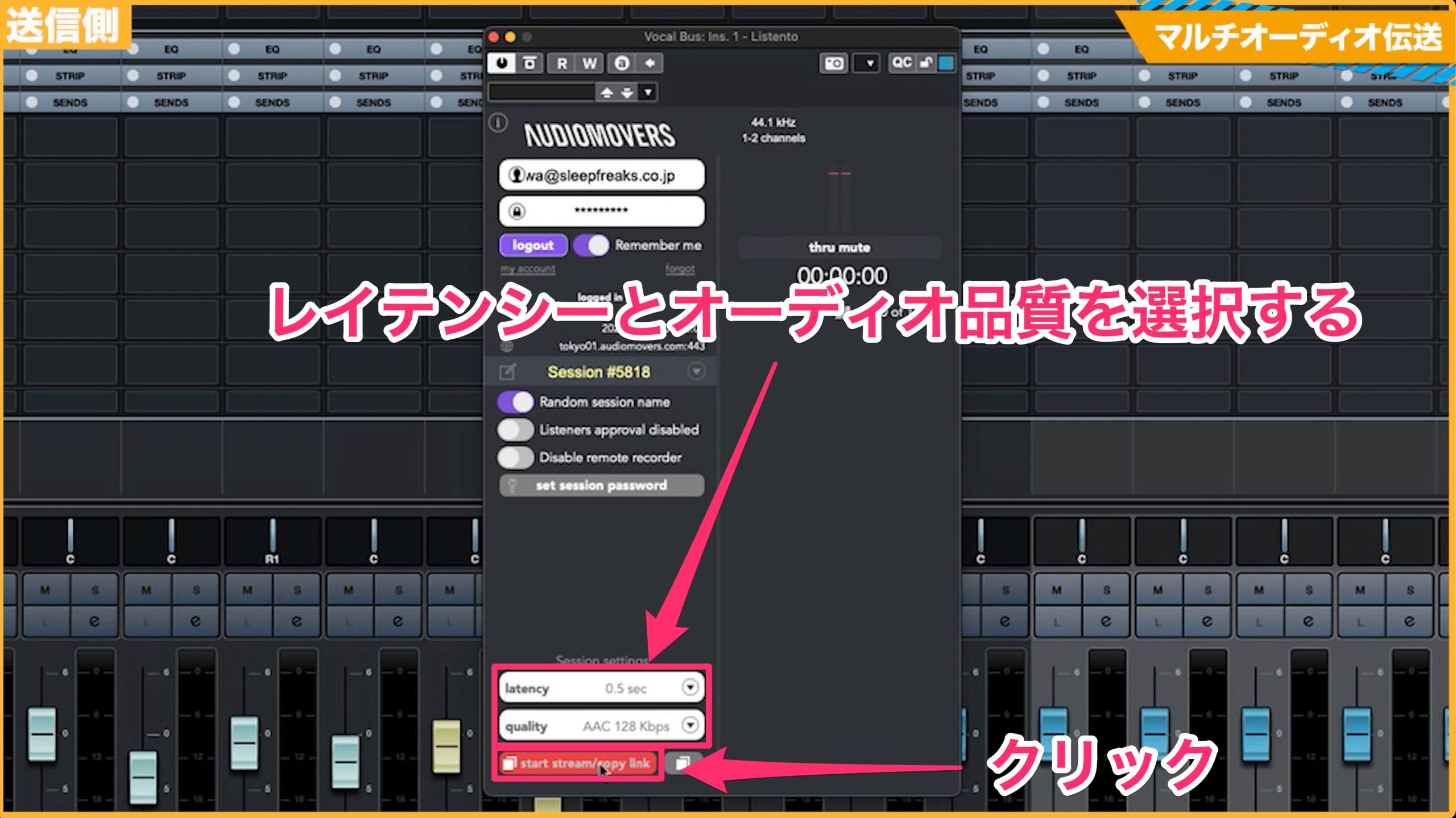Open the my account link
The height and width of the screenshot is (818, 1456).
click(528, 268)
